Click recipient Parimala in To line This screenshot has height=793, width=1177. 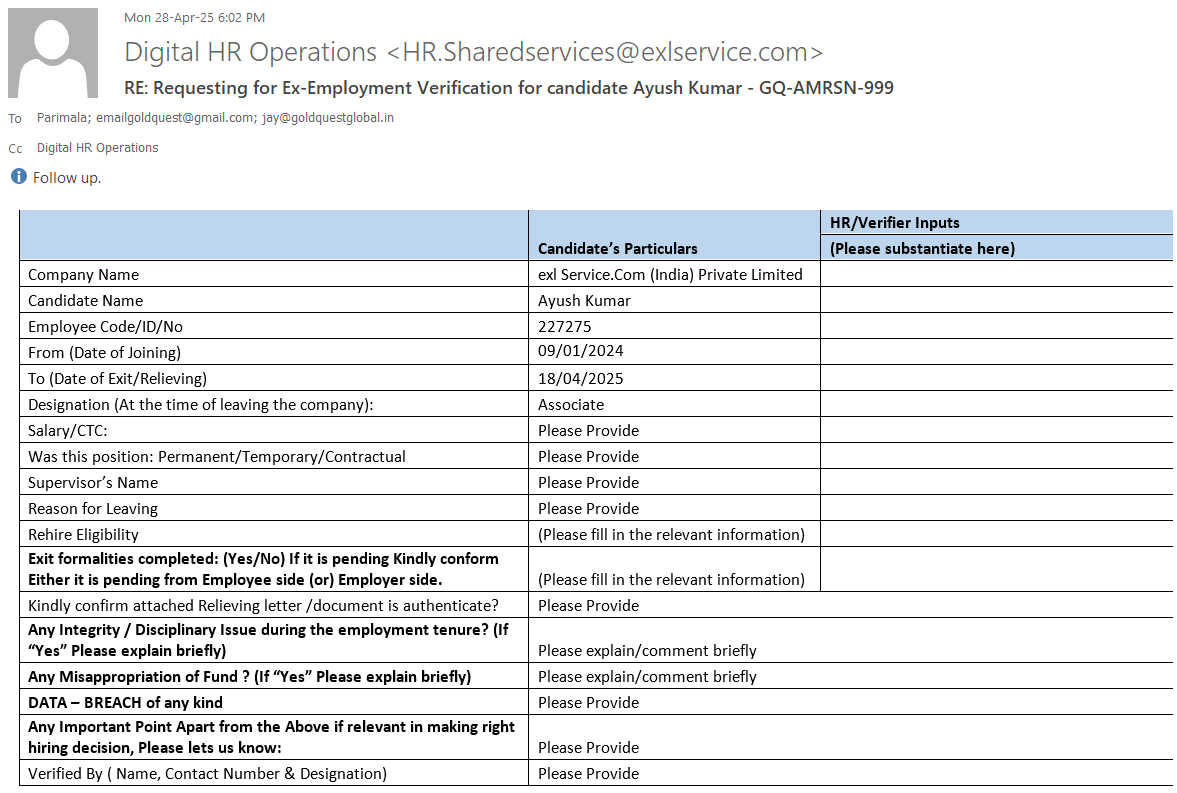tap(62, 118)
